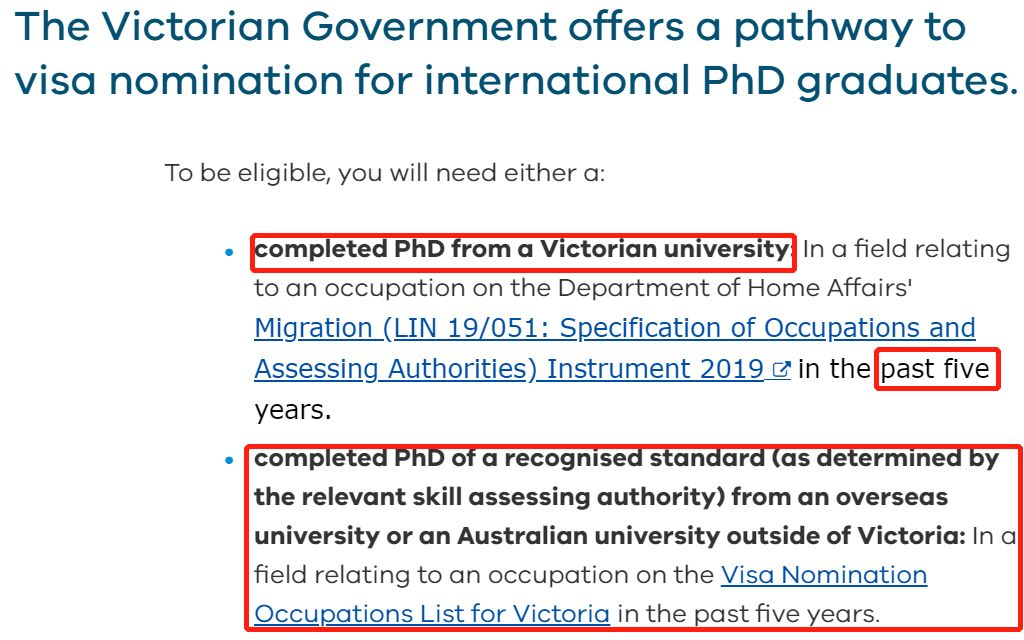Click bold text 'completed PhD from a Victorian university'
The image size is (1024, 640).
[522, 249]
